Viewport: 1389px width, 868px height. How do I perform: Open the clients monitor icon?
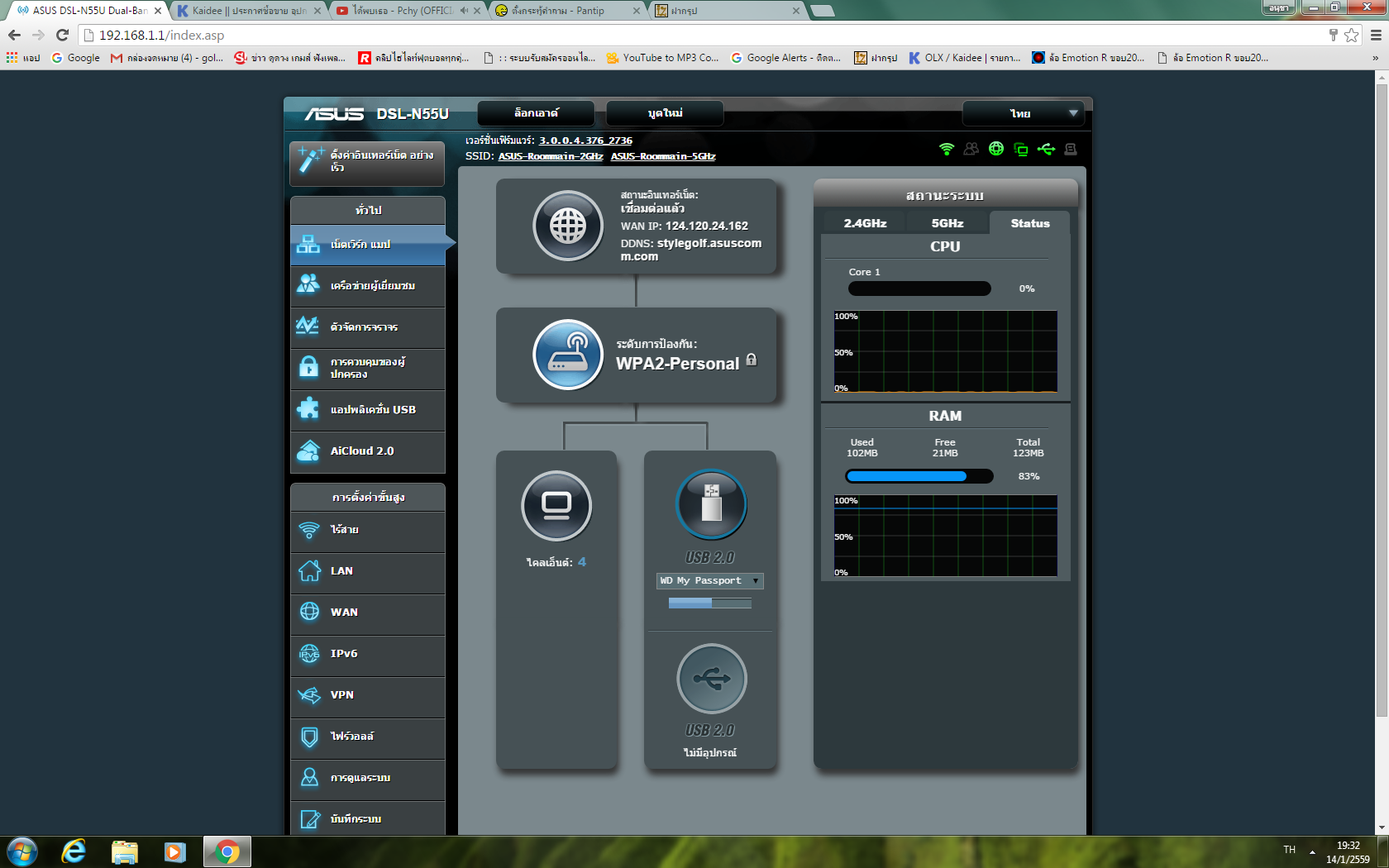[x=556, y=505]
